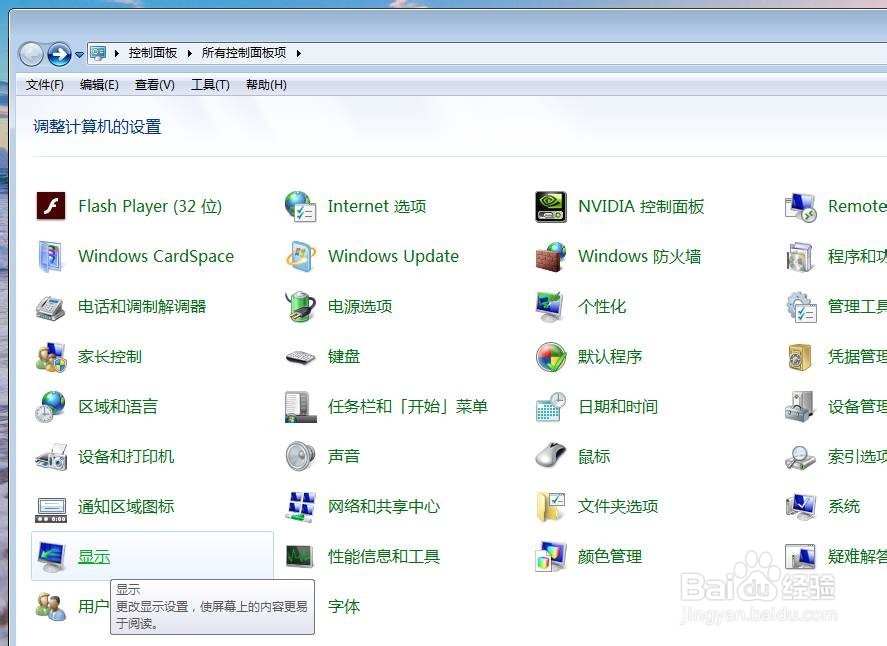This screenshot has height=646, width=887.
Task: Open the 任务栏和「开始」菜单 icon
Action: coord(300,407)
